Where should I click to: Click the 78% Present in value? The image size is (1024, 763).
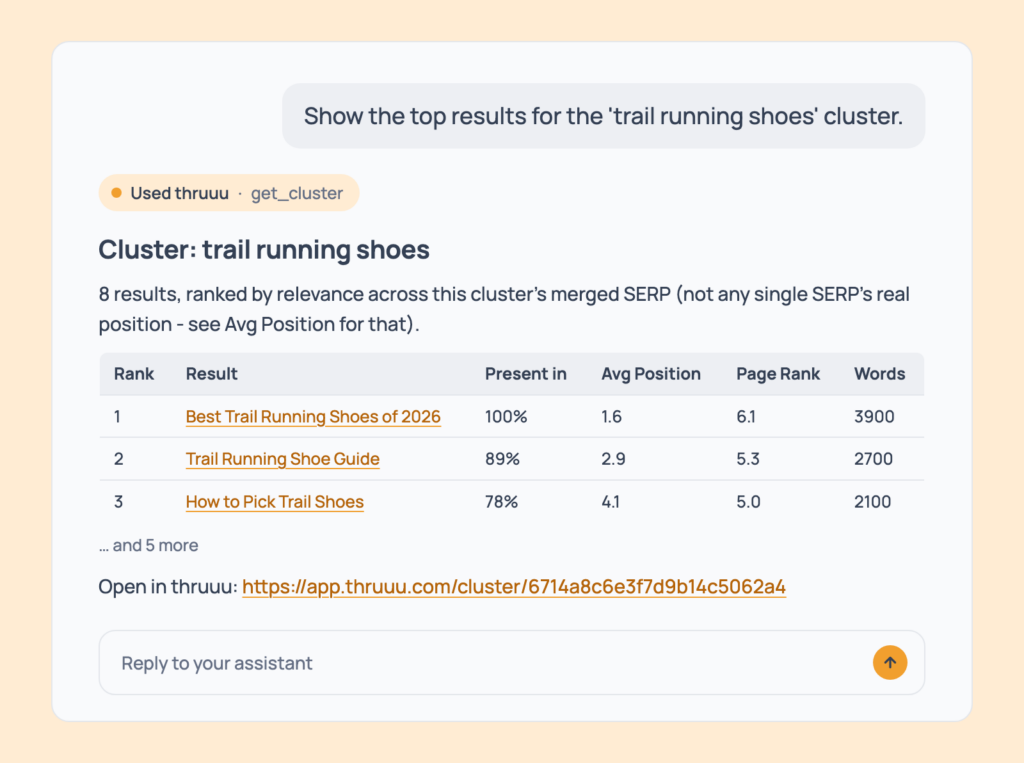pyautogui.click(x=501, y=502)
